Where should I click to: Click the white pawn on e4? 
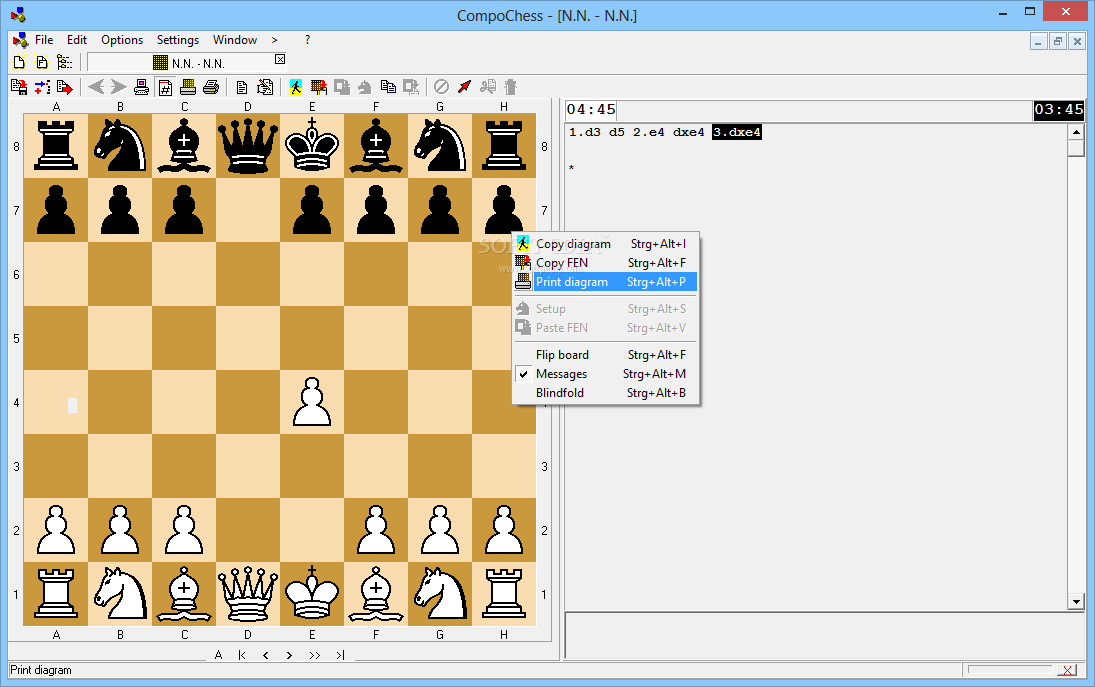coord(312,402)
